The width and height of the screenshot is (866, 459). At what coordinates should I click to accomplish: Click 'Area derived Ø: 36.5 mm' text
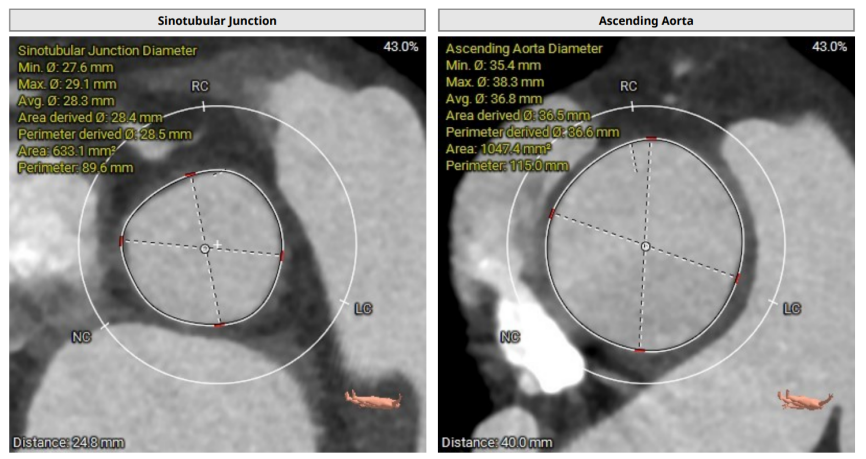[518, 115]
